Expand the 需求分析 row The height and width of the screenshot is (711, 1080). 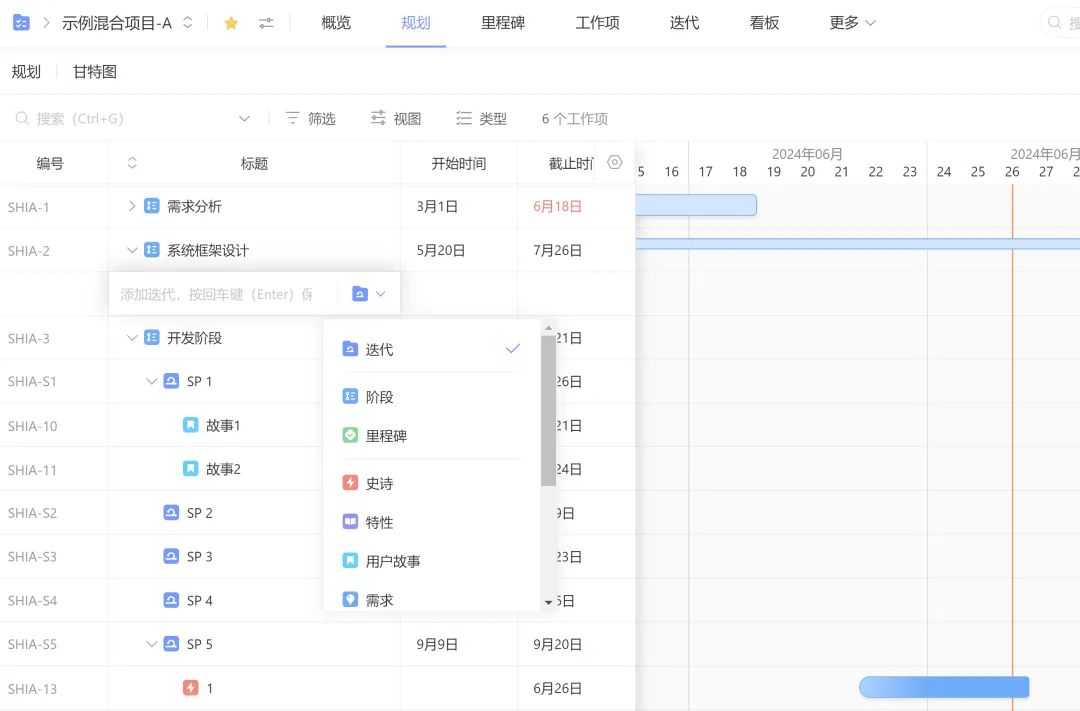132,206
